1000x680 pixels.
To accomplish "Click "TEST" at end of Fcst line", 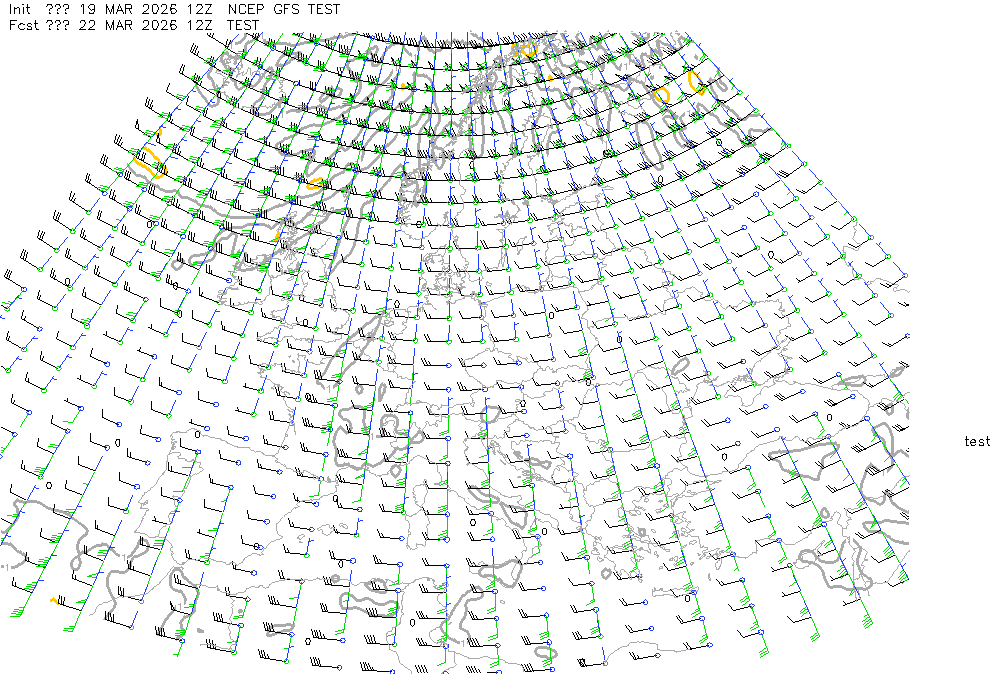I will (244, 25).
